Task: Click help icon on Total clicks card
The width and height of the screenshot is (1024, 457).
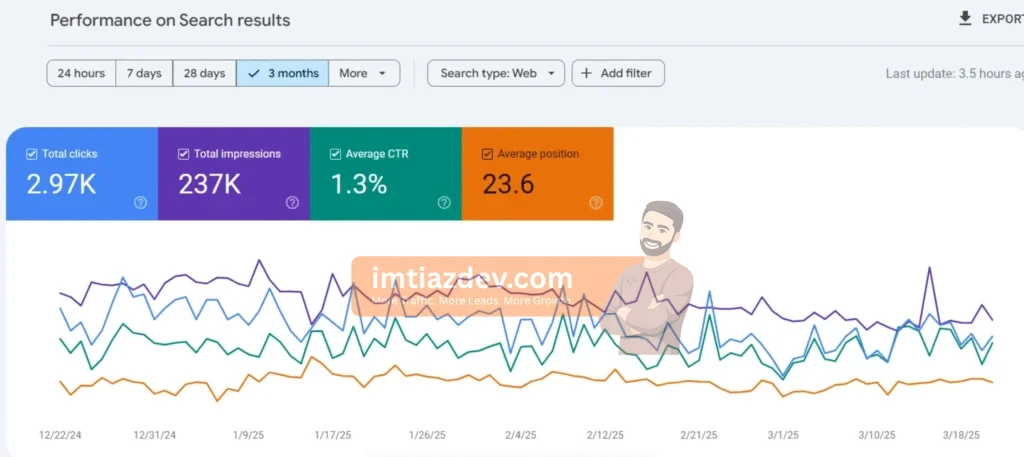Action: click(x=140, y=202)
